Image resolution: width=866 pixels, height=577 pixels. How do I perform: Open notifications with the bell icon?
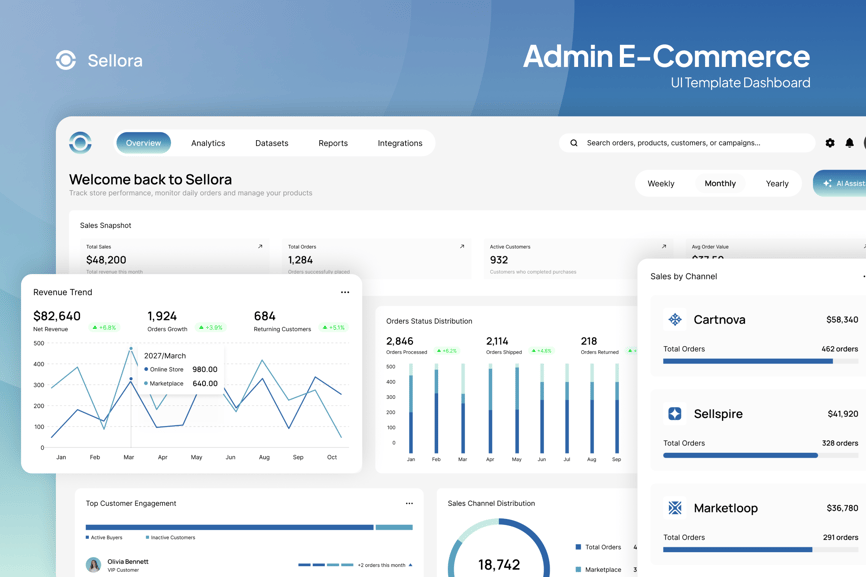[850, 143]
